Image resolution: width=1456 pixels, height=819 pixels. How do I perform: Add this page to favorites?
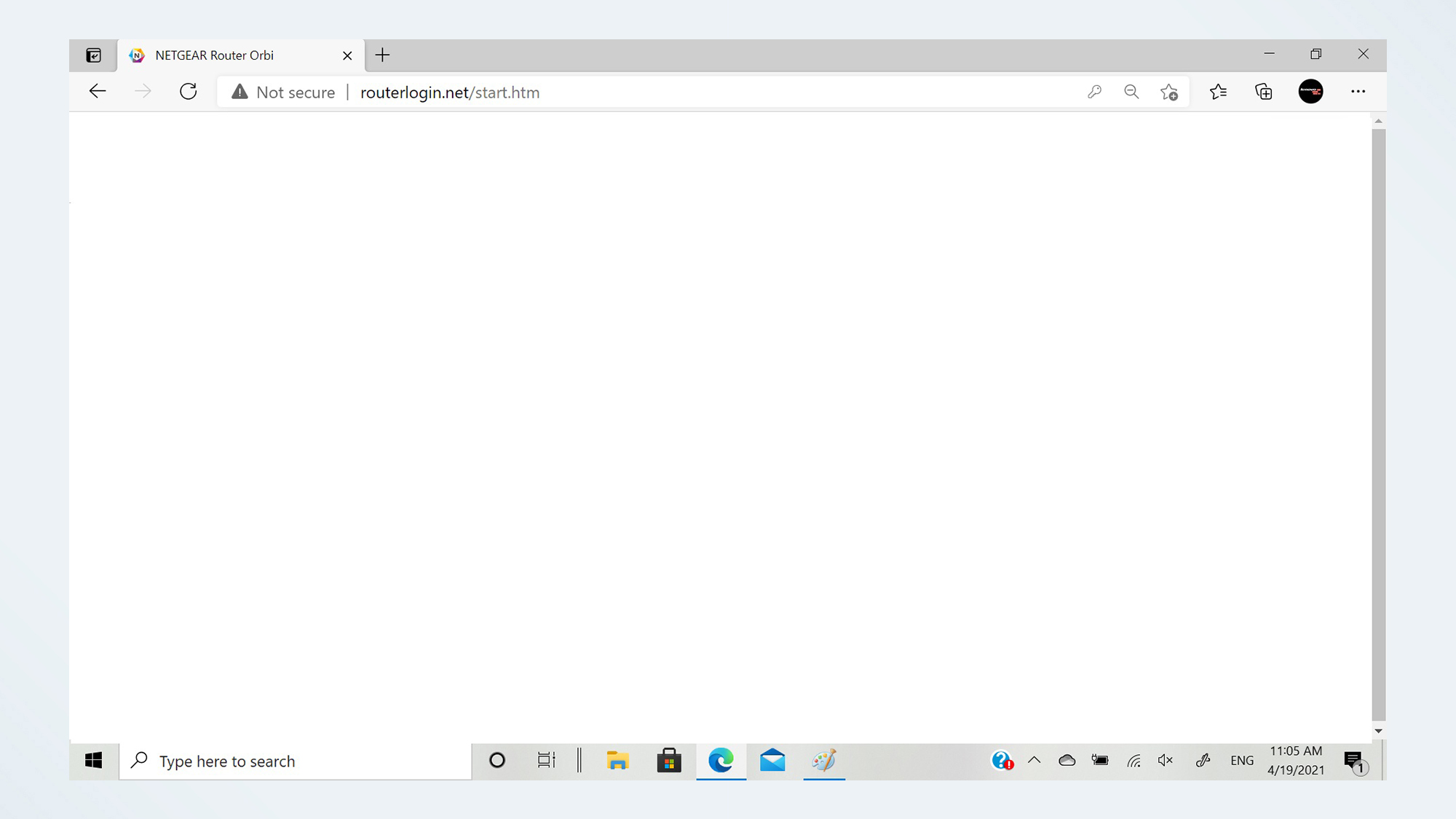1169,92
